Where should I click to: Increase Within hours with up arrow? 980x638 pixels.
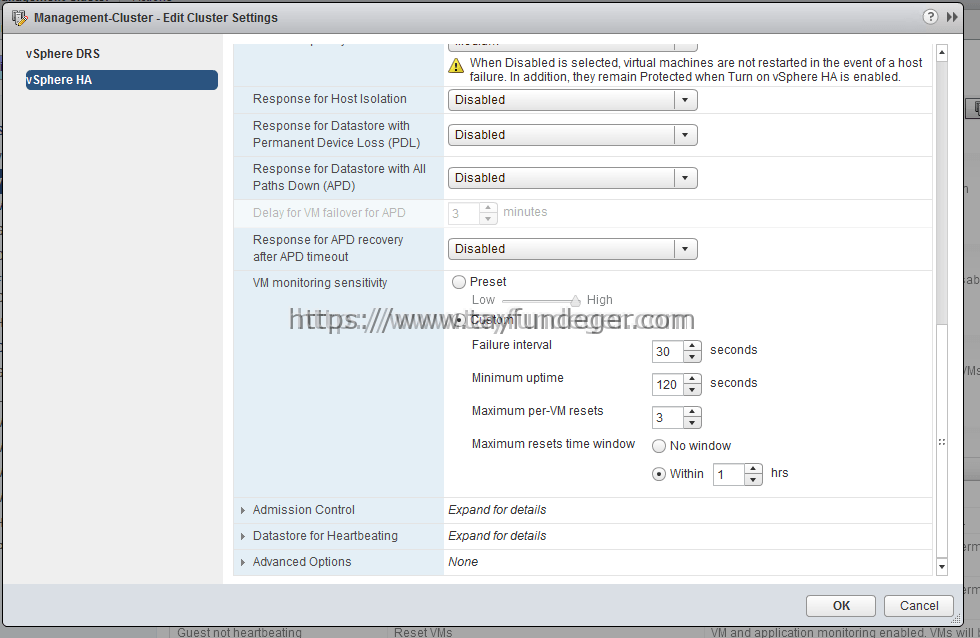[x=753, y=470]
